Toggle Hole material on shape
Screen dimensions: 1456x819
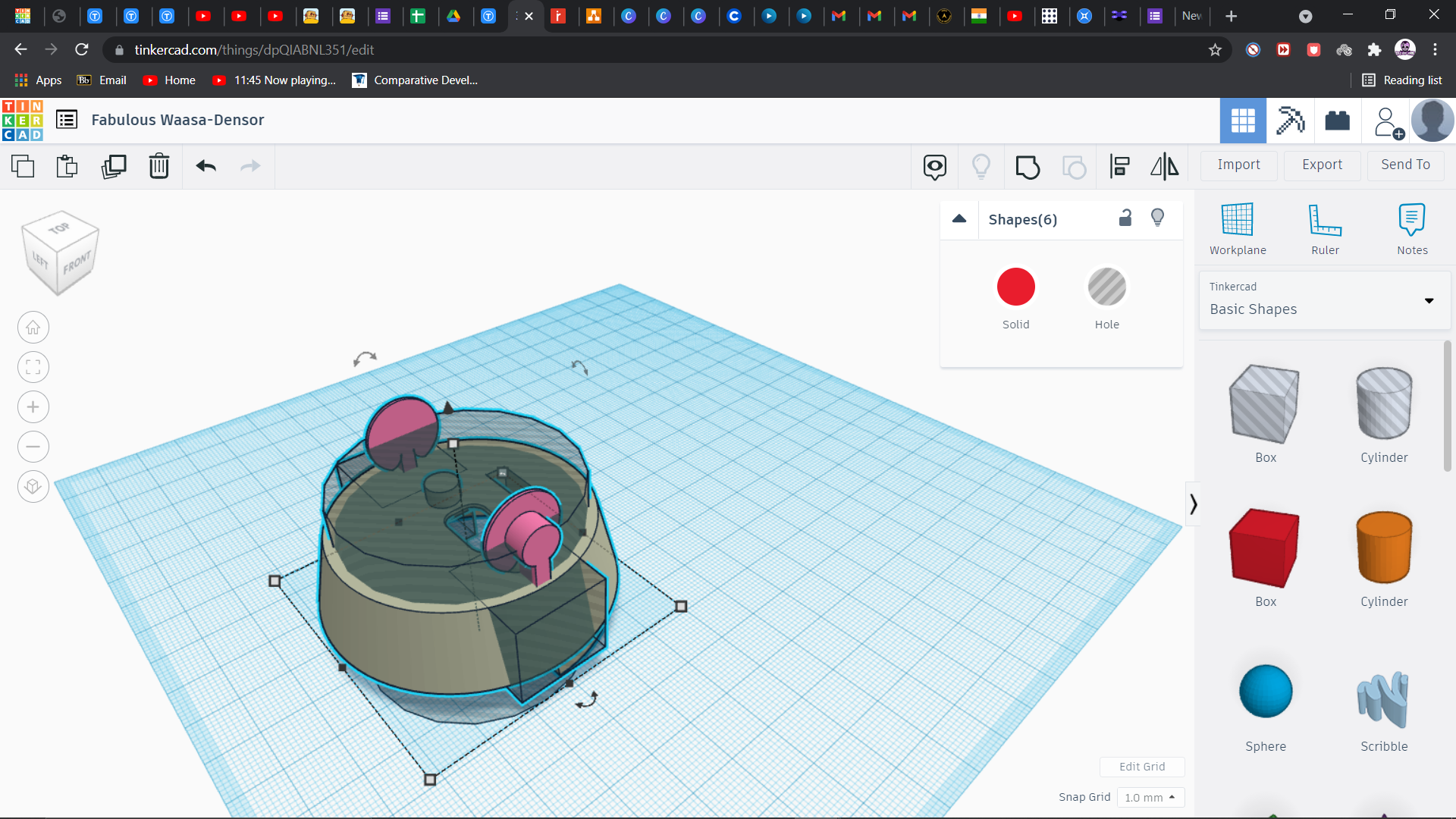click(1106, 287)
